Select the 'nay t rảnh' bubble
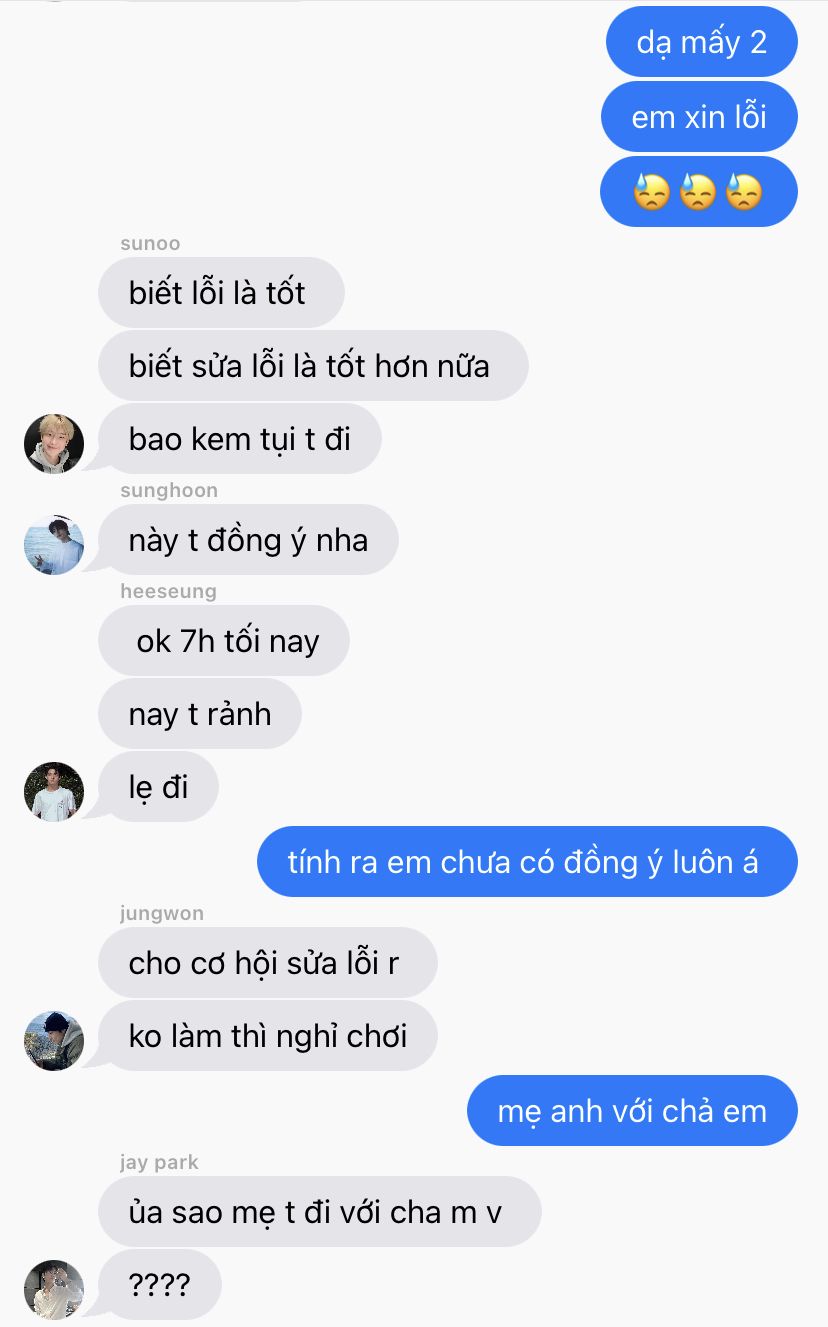Viewport: 828px width, 1327px height. point(200,714)
